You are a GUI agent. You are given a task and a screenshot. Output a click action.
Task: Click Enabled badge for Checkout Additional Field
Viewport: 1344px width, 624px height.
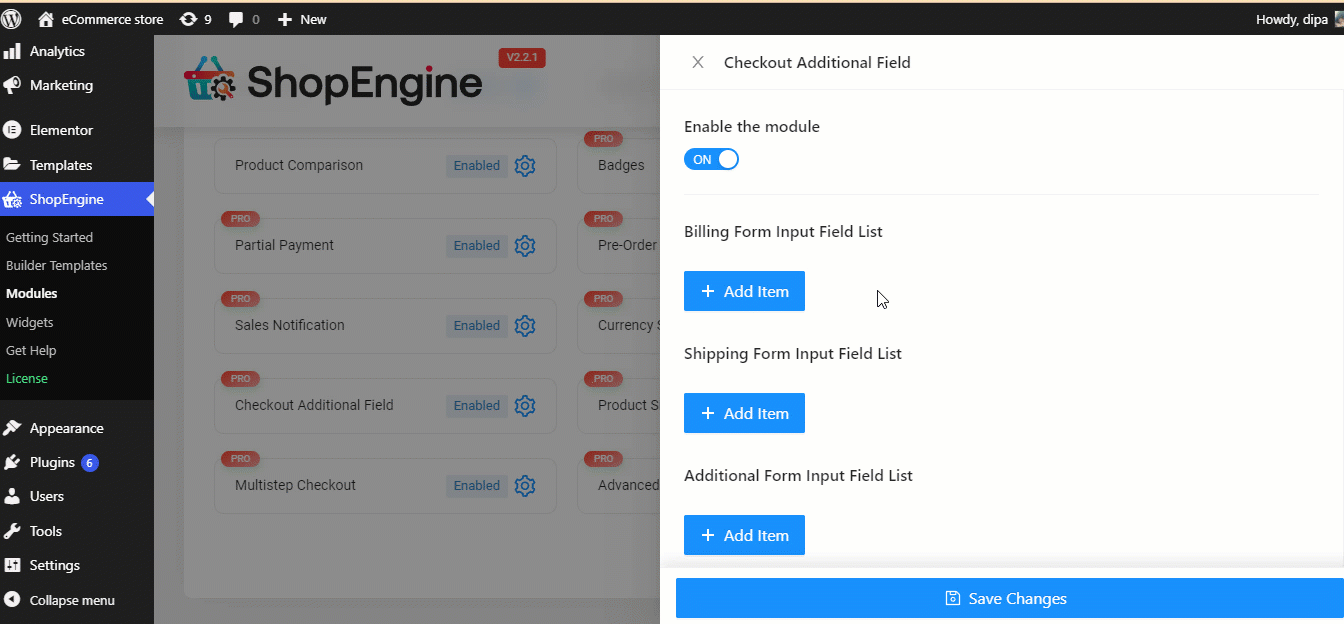coord(476,406)
